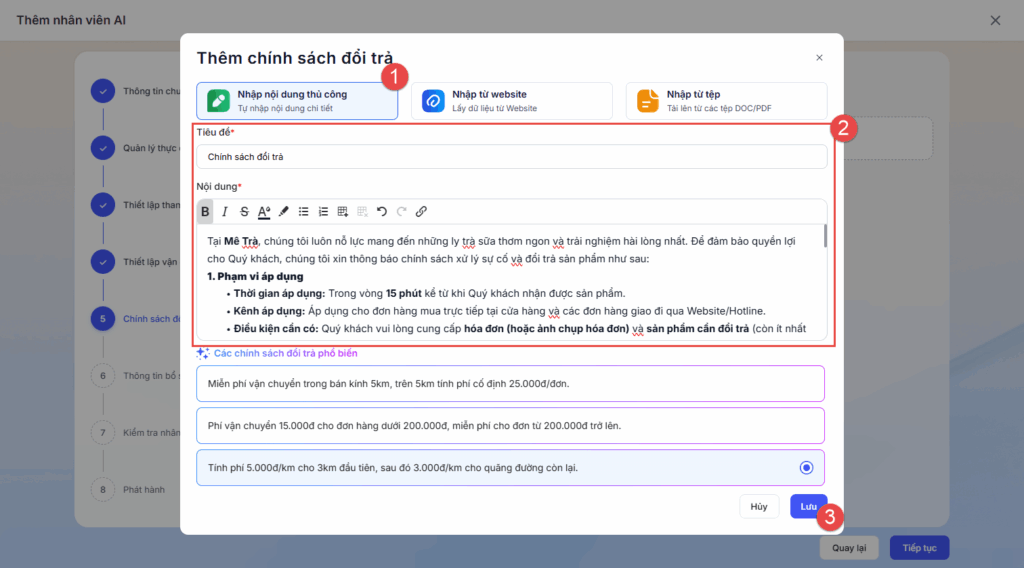Click the 'Lưu' save button
The height and width of the screenshot is (568, 1024).
coord(808,507)
